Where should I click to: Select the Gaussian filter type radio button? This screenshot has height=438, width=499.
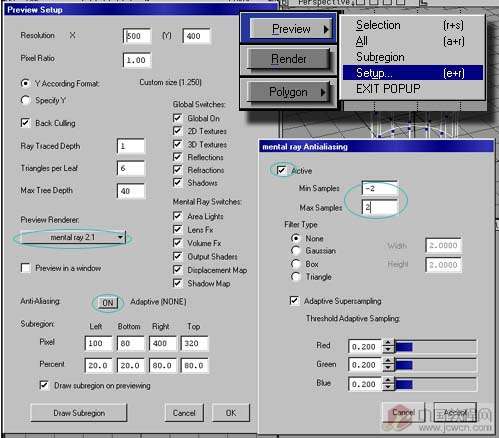coord(295,251)
